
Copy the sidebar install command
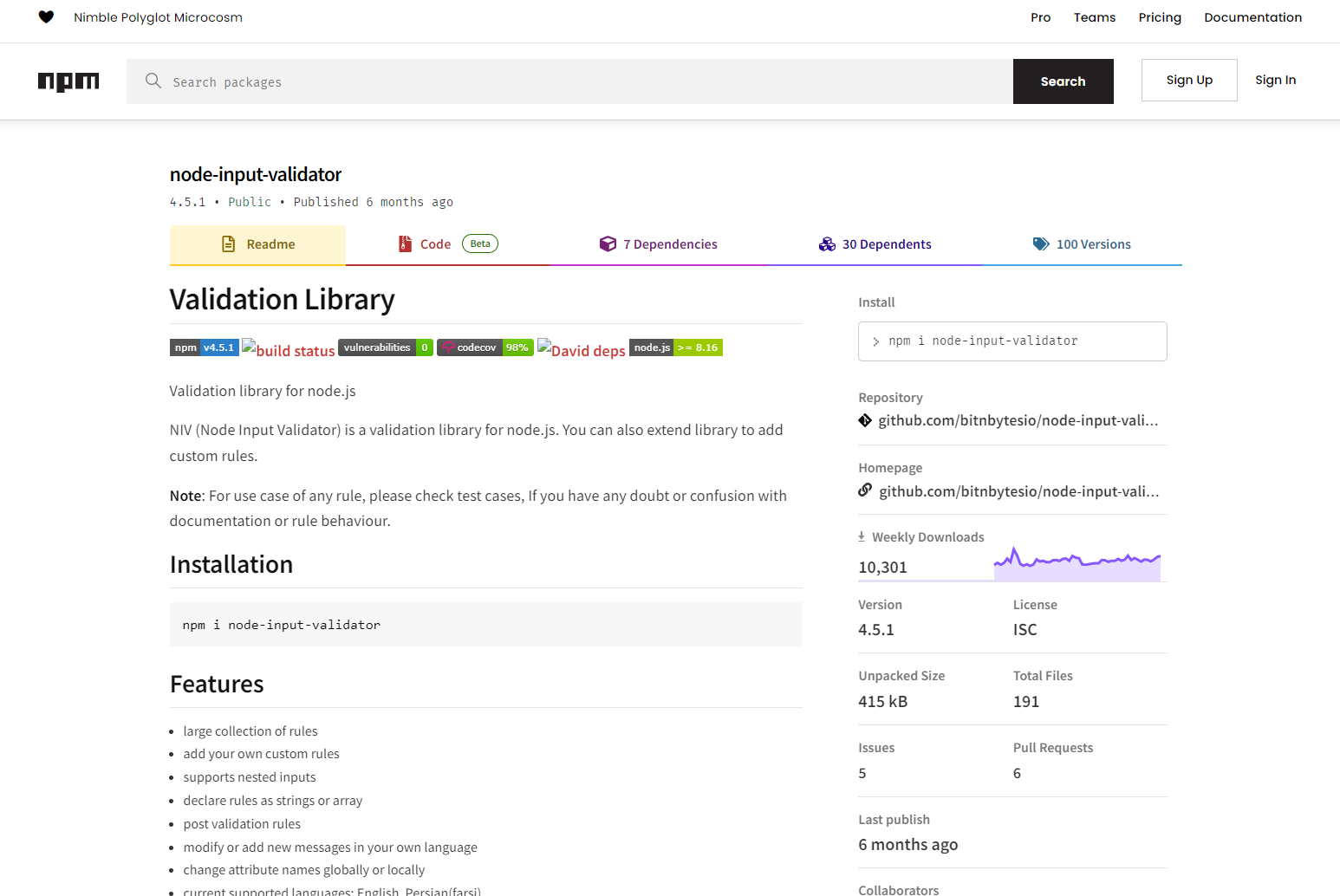tap(1012, 341)
